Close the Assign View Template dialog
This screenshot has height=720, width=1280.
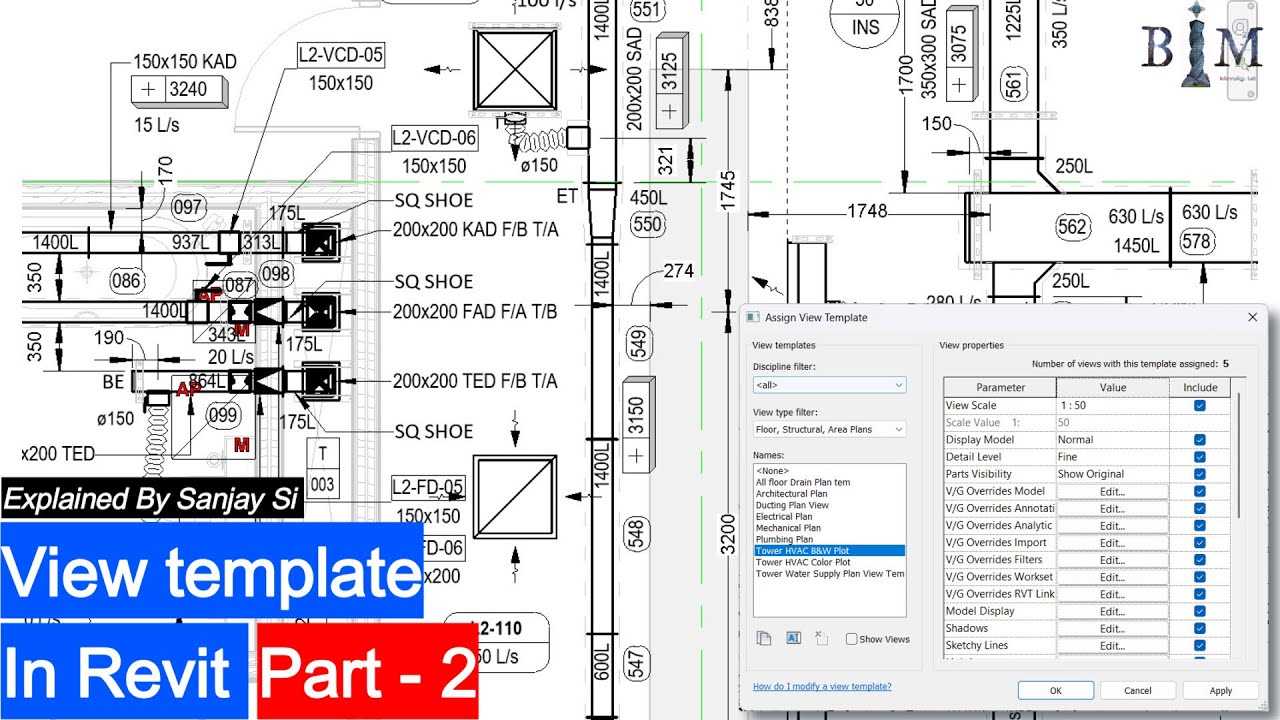(x=1252, y=317)
